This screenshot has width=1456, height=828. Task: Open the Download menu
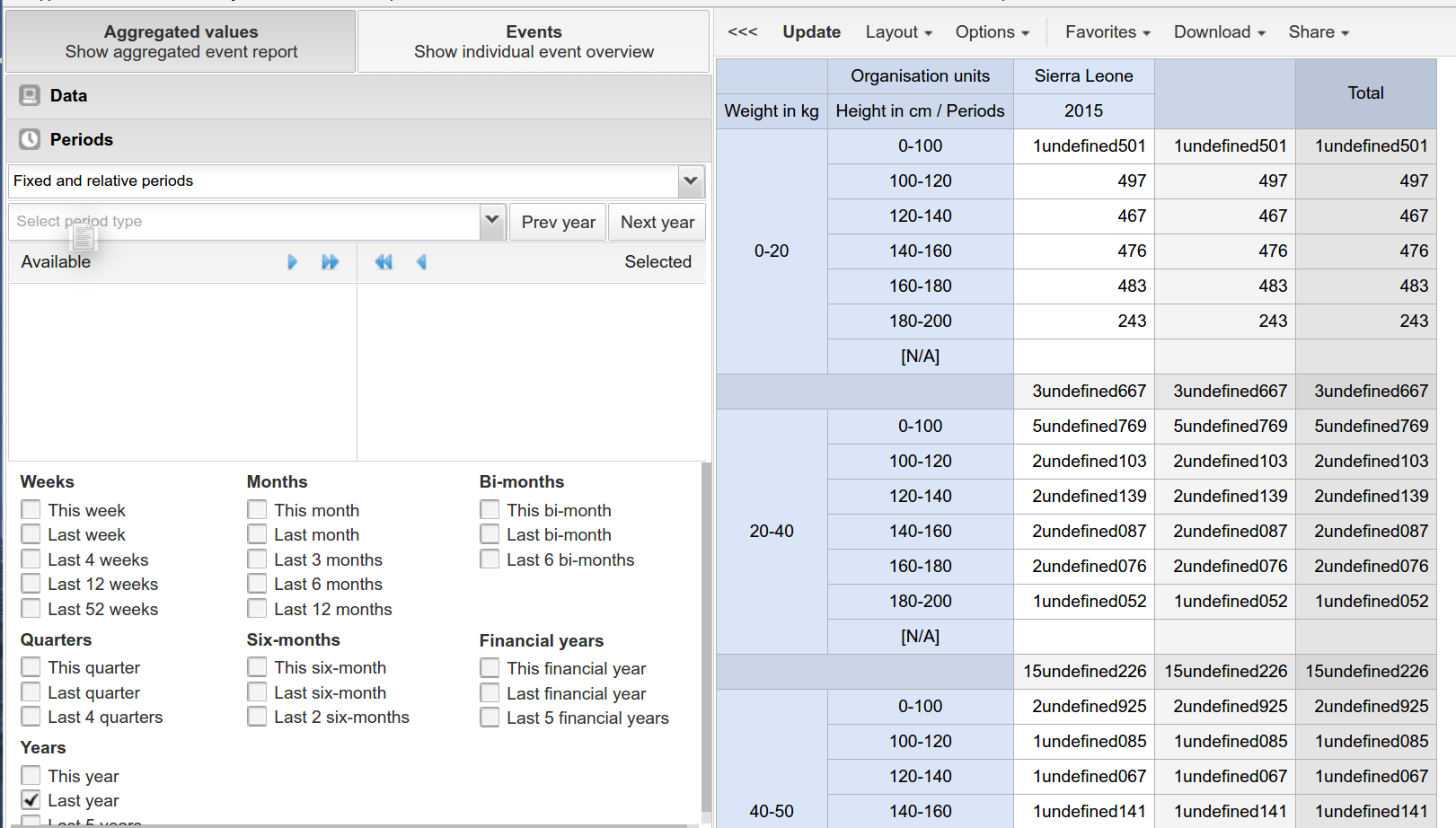[1219, 32]
